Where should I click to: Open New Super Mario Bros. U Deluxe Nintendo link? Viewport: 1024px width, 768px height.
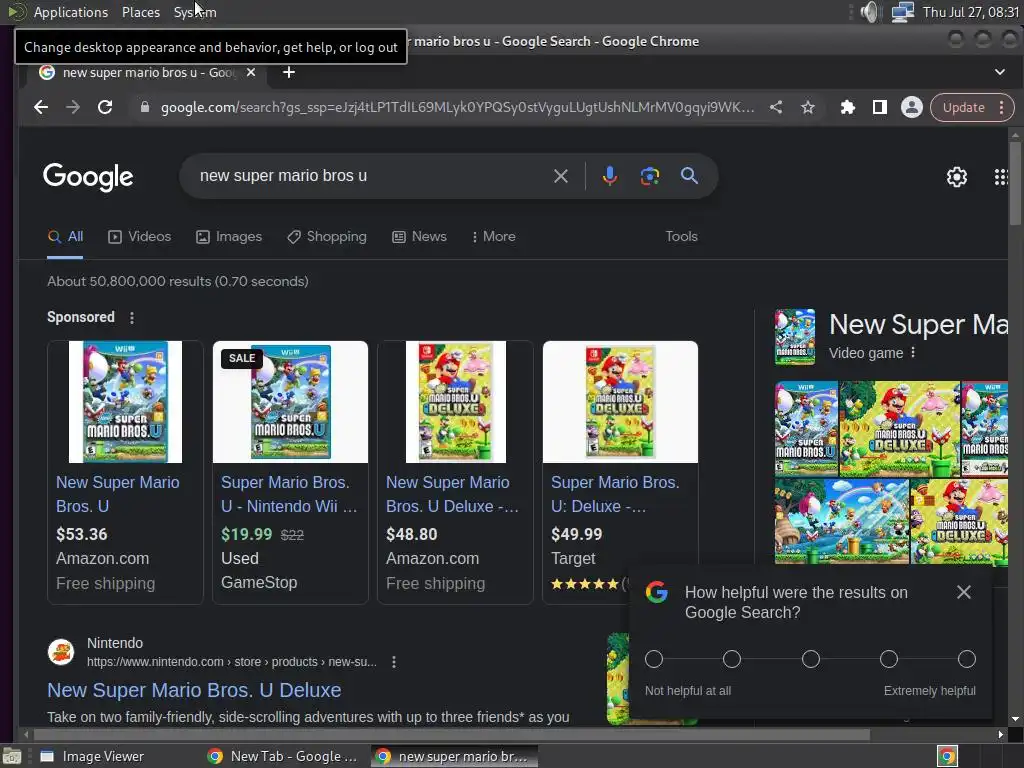pos(194,690)
